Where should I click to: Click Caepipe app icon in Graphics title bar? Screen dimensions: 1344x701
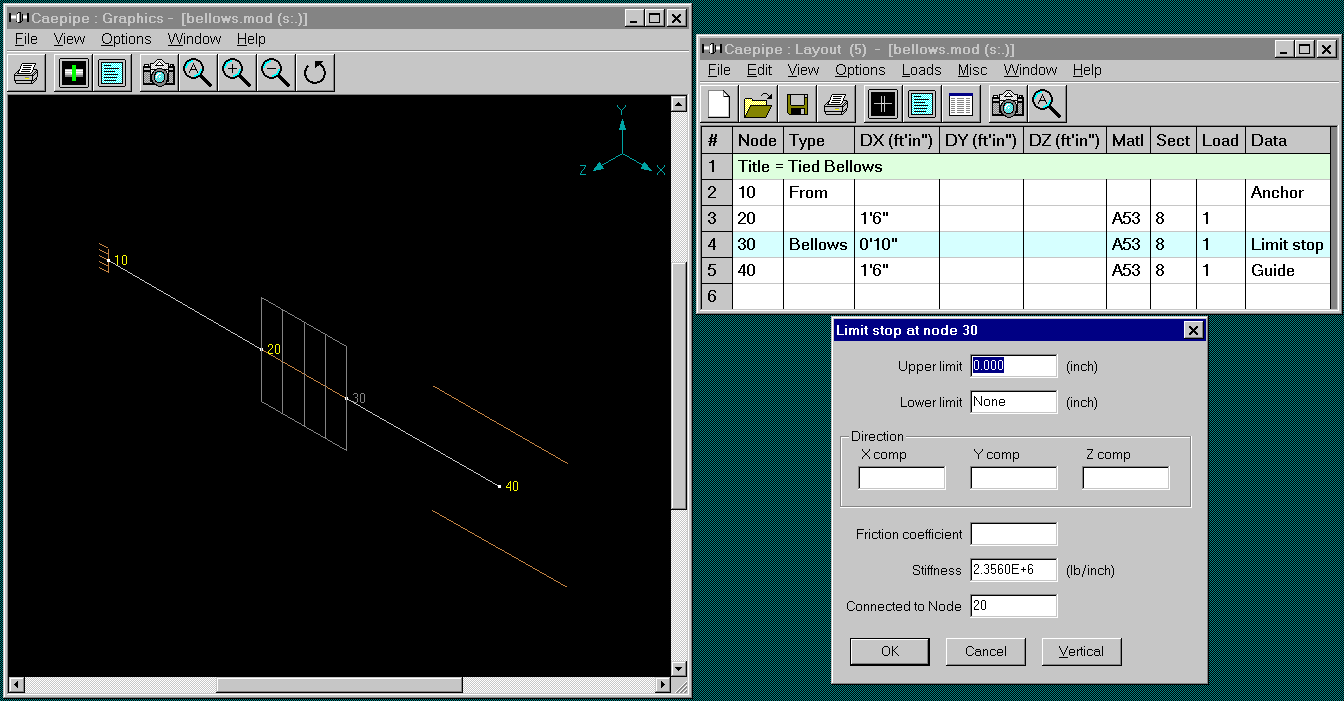pyautogui.click(x=18, y=18)
